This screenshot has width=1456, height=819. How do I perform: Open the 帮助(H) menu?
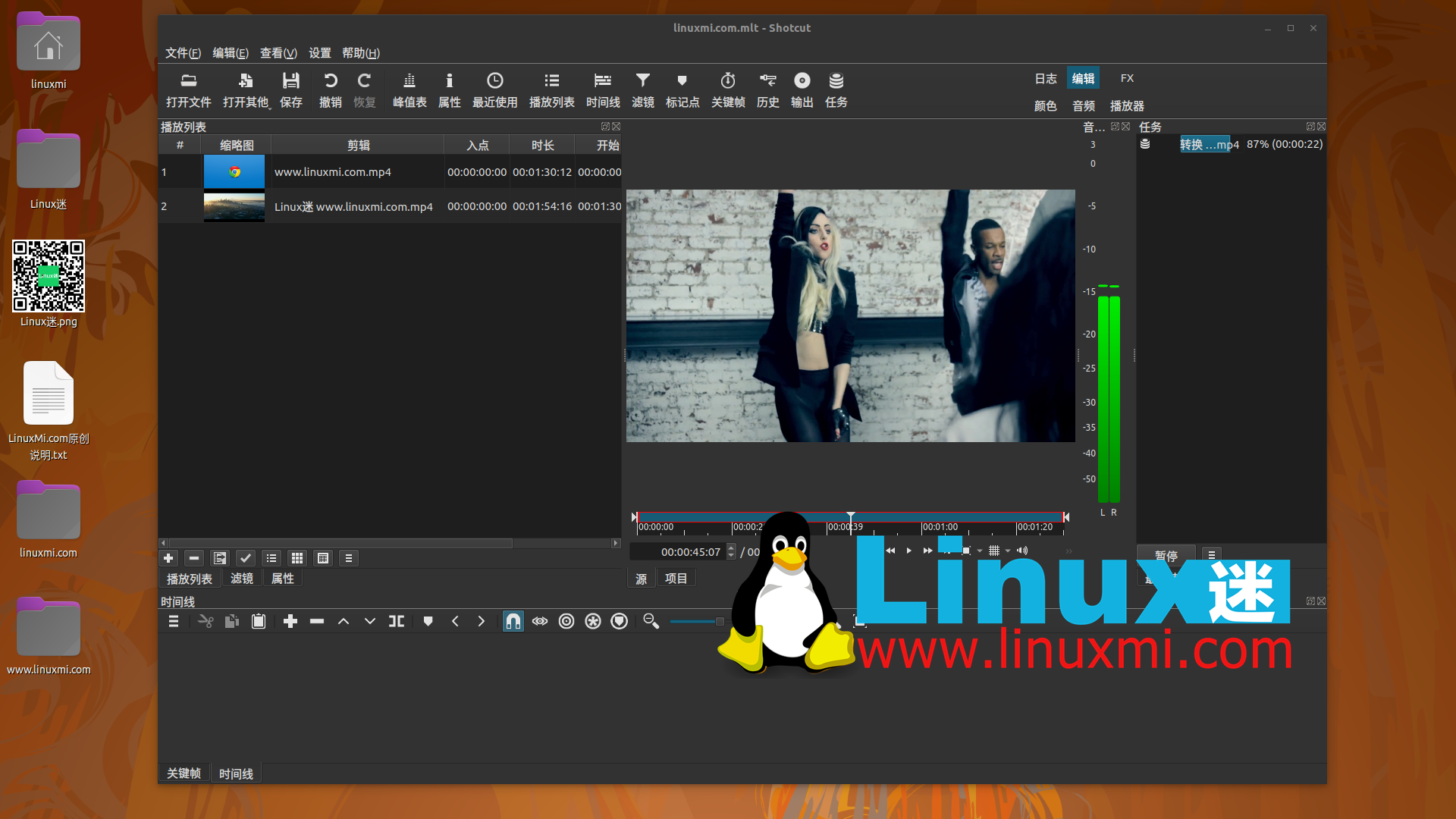(x=361, y=53)
